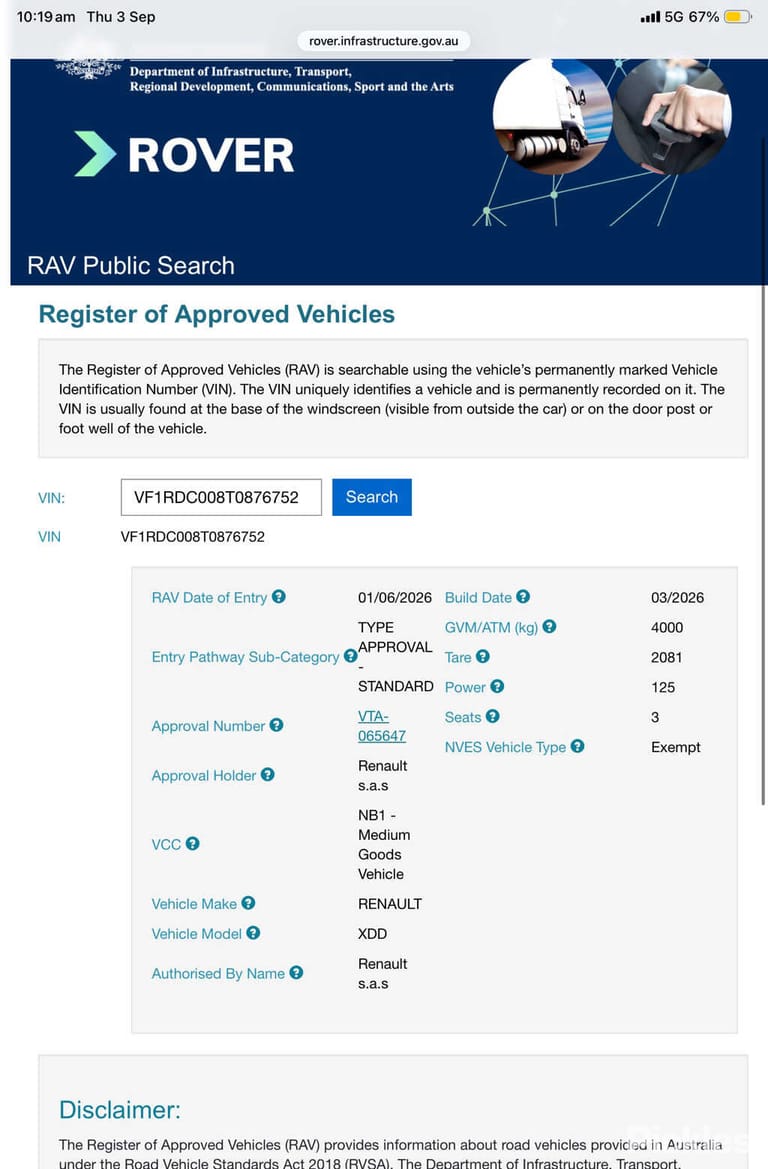
Task: Show help tooltip for Approval Holder
Action: coord(268,775)
